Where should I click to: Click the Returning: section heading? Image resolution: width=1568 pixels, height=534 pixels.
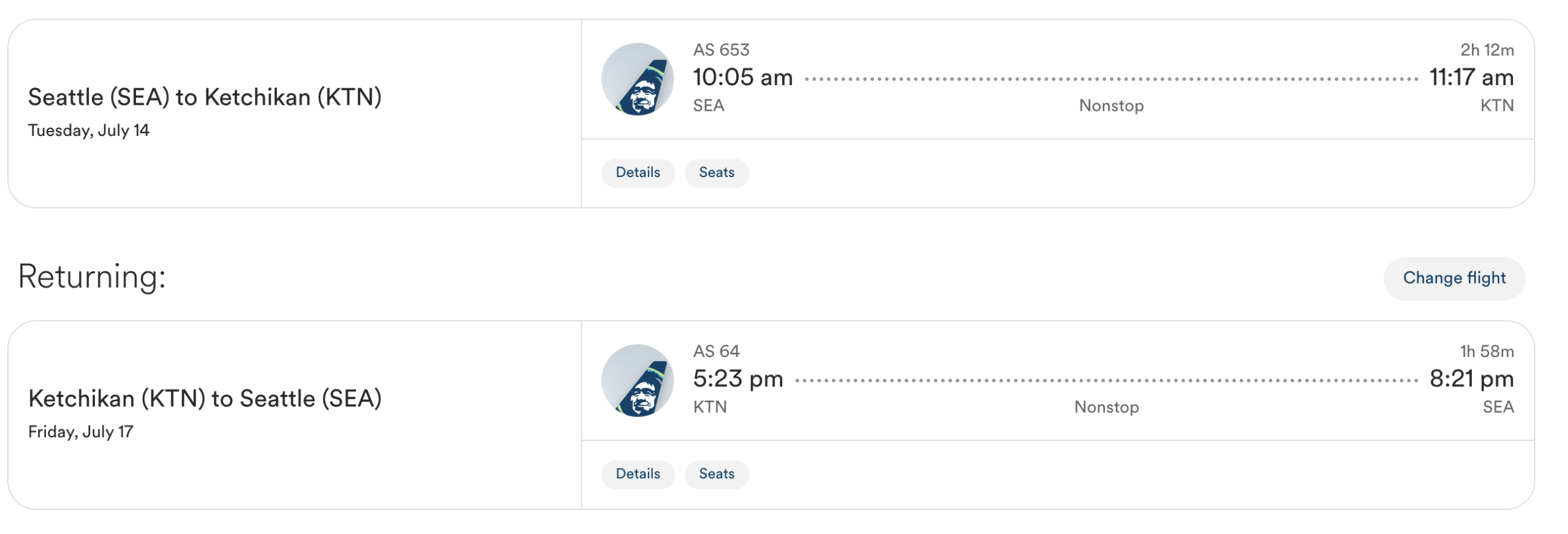click(92, 277)
